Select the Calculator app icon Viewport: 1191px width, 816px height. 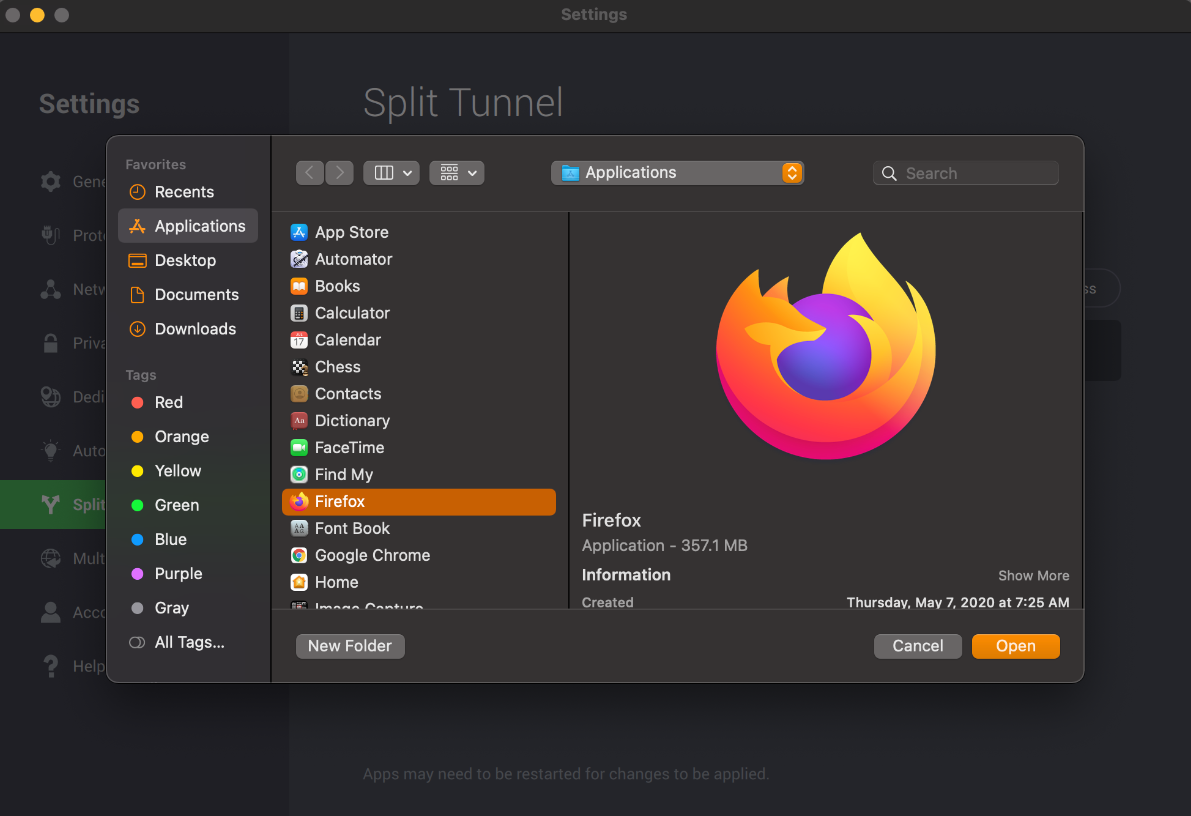(299, 313)
